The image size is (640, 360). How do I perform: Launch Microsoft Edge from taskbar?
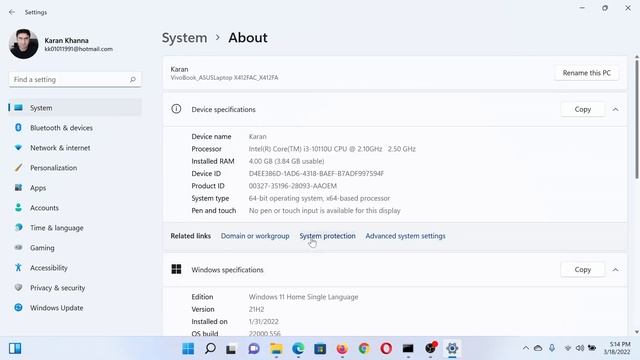298,349
